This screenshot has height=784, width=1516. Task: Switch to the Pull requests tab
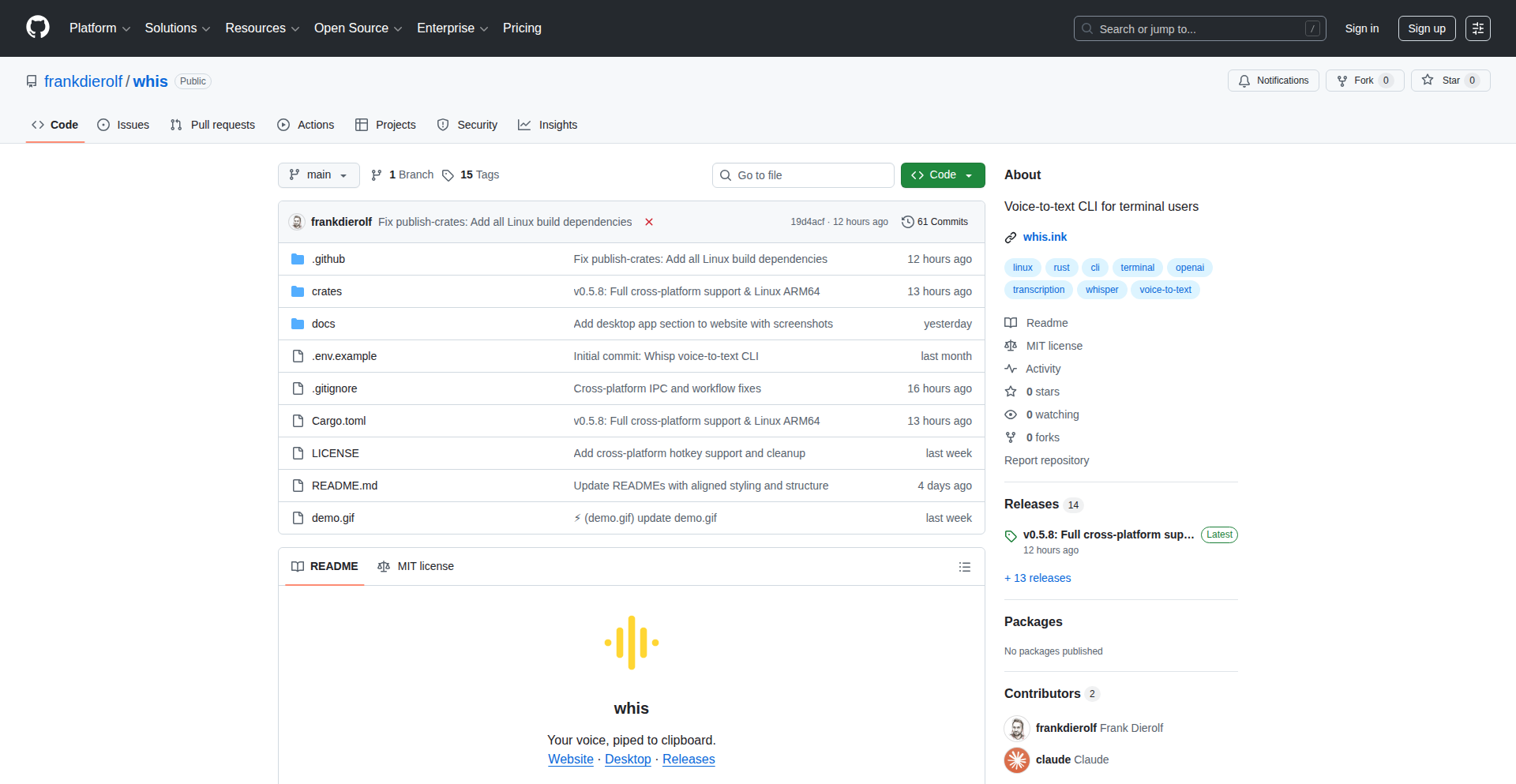[213, 125]
